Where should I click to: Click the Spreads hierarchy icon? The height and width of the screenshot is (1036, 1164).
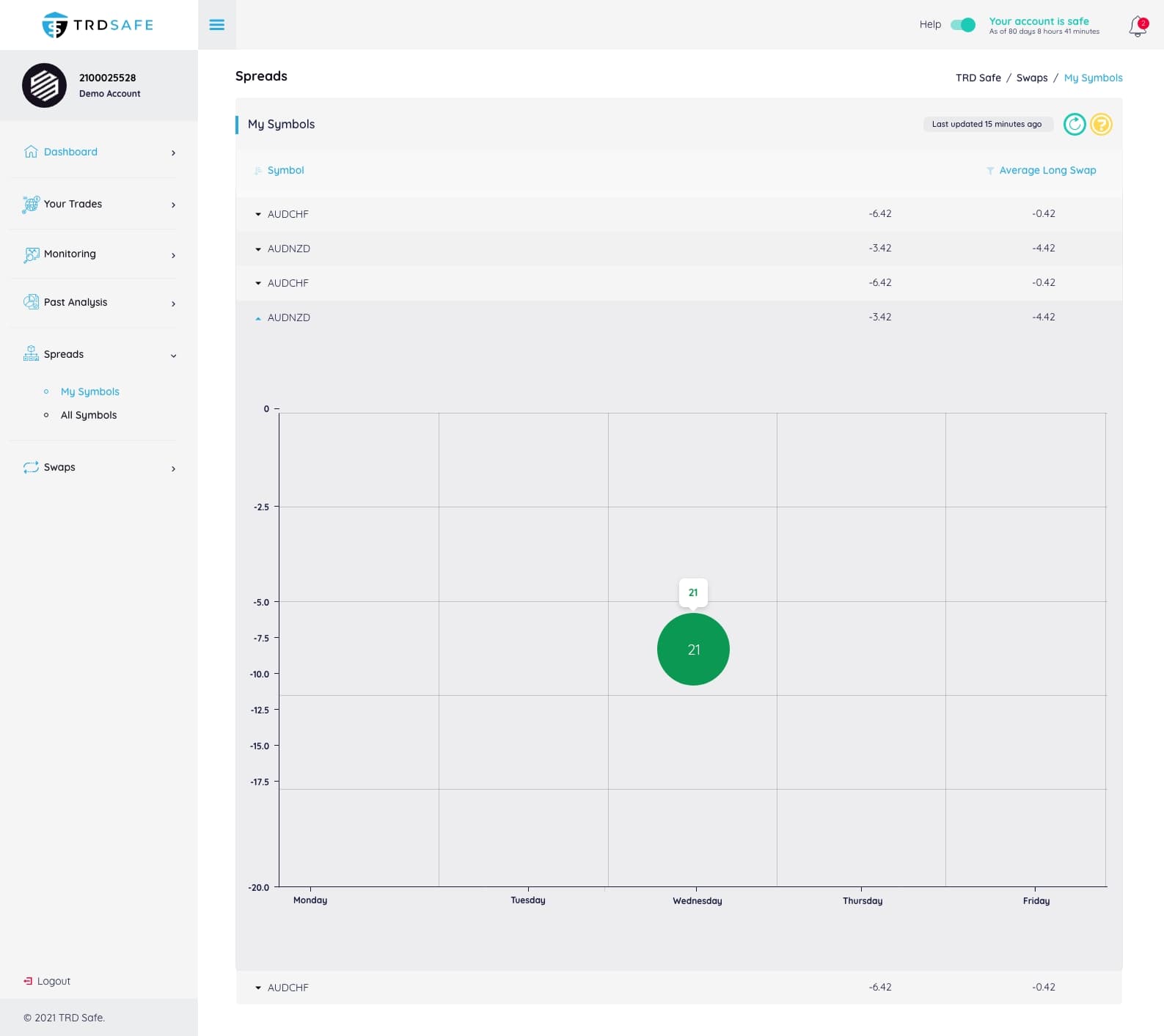(x=31, y=354)
